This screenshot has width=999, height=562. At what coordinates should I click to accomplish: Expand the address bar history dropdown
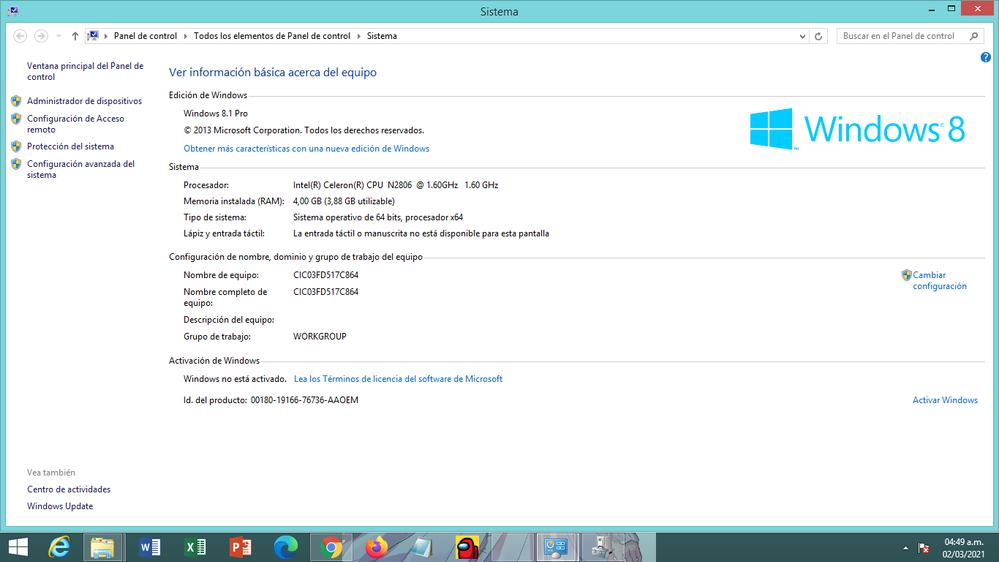pyautogui.click(x=802, y=36)
